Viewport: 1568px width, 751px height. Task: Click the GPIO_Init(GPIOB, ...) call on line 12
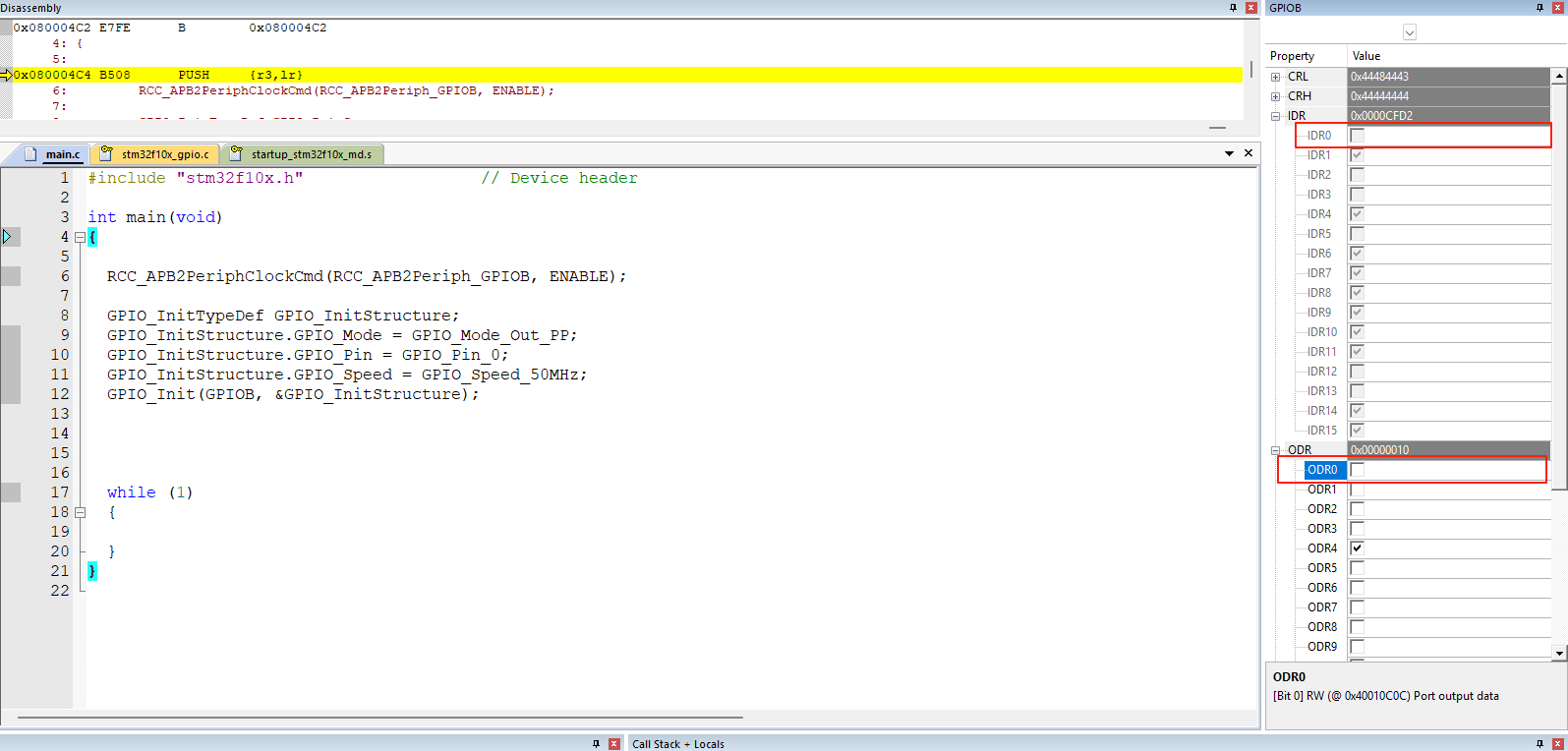click(293, 394)
